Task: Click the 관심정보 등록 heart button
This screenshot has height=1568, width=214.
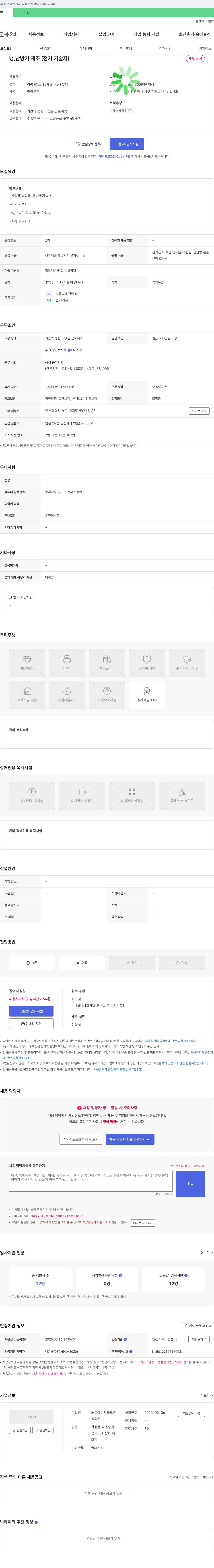Action: (88, 144)
